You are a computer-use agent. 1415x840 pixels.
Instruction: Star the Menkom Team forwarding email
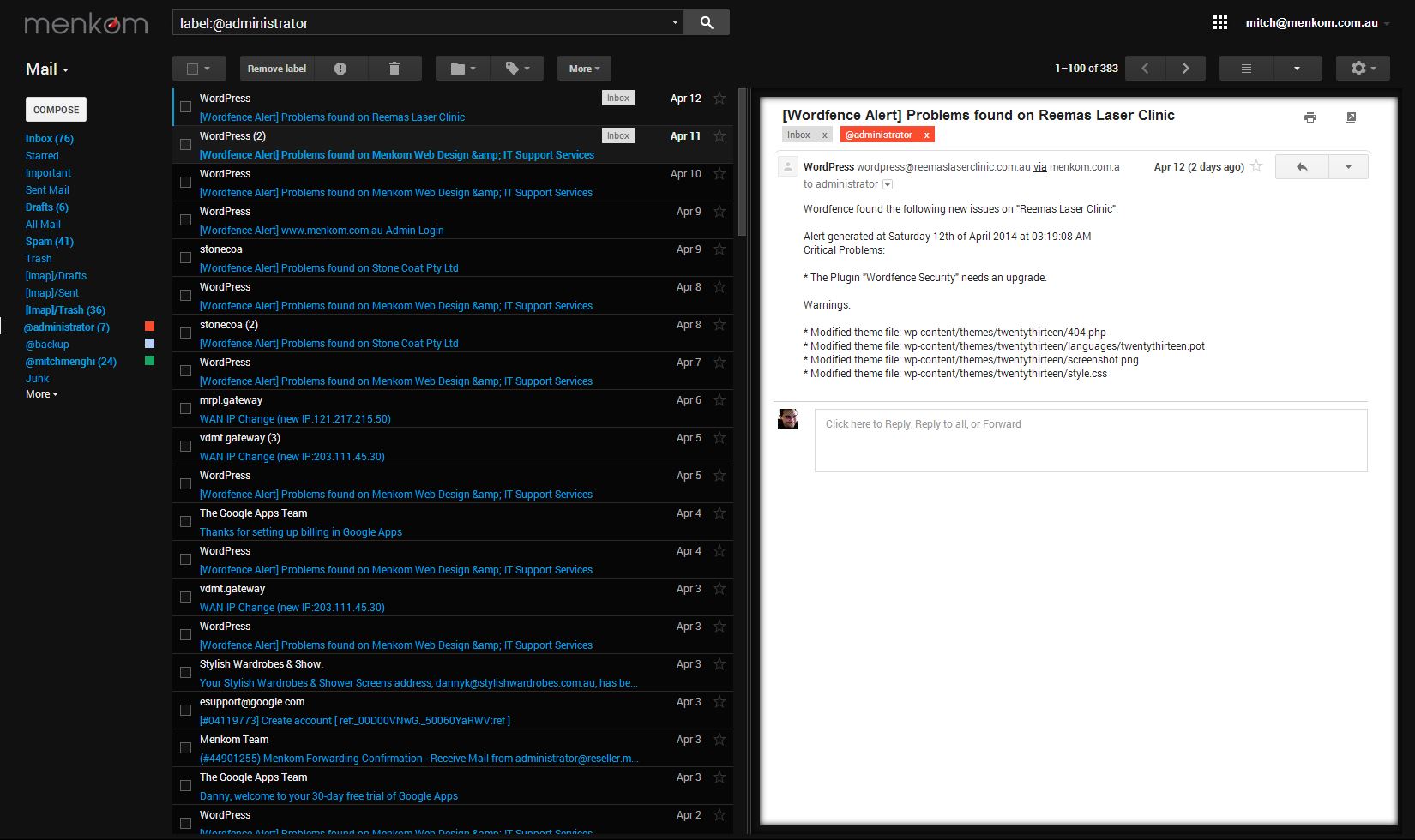(x=720, y=740)
